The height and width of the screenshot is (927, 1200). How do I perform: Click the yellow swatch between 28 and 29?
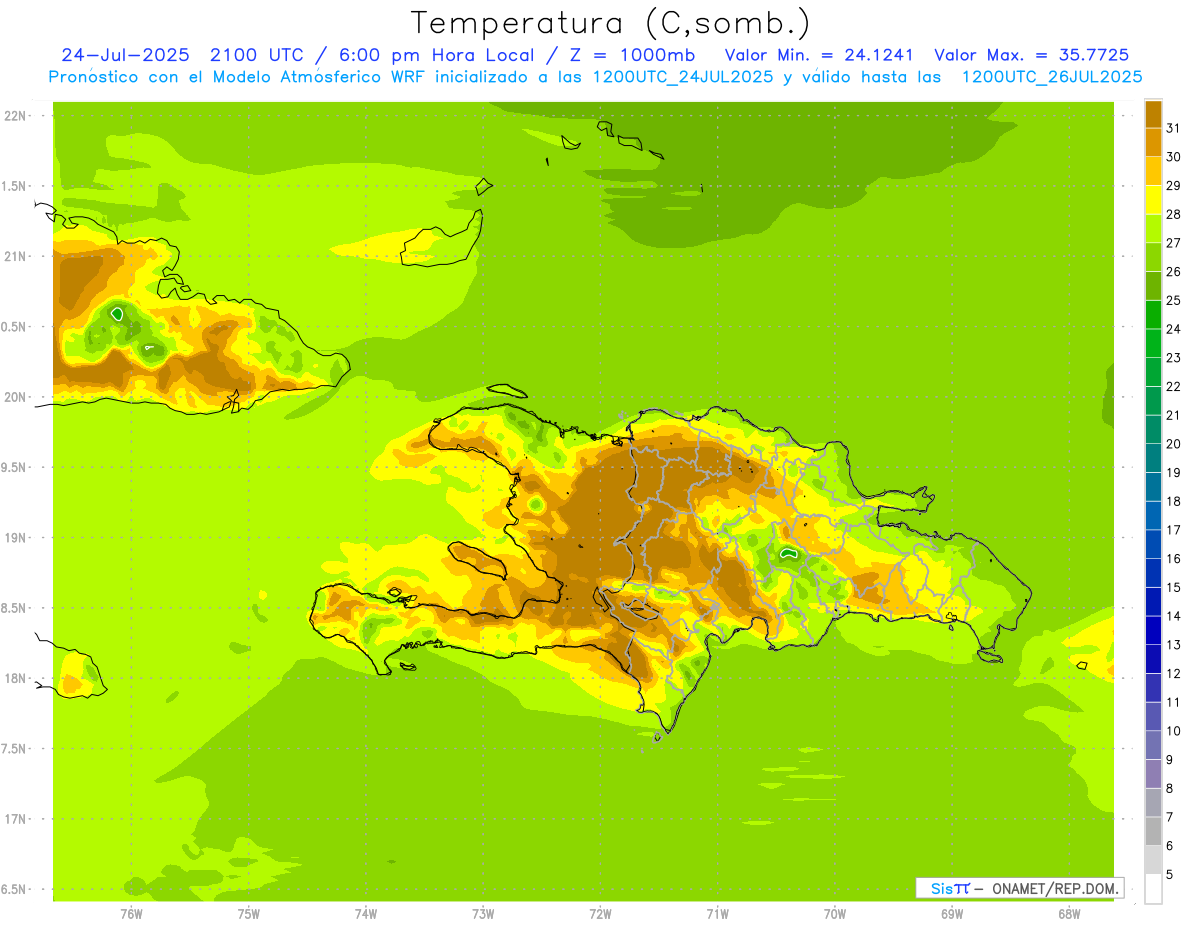click(1153, 200)
